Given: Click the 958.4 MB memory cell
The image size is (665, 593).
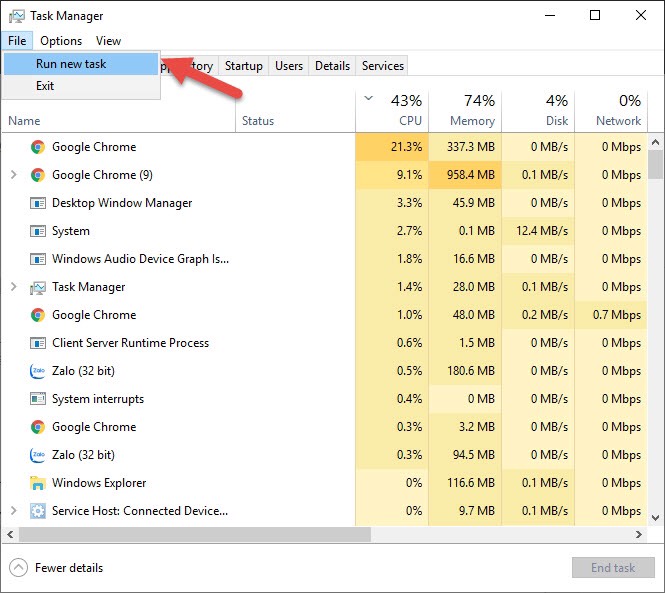Looking at the screenshot, I should (x=465, y=175).
